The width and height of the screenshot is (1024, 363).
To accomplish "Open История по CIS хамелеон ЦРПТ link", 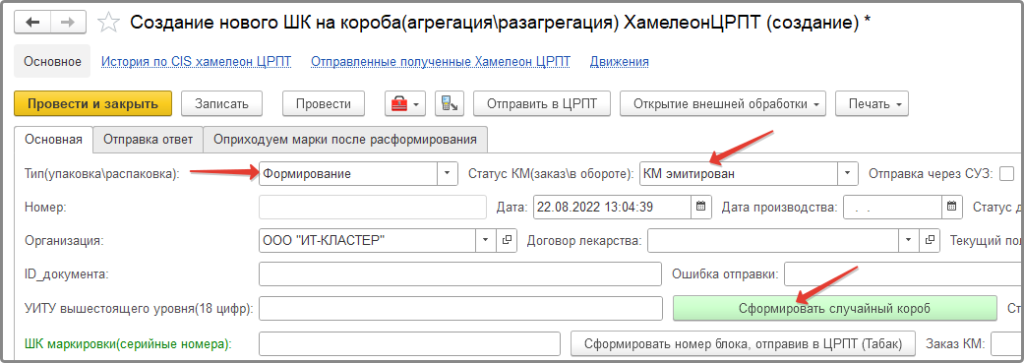I will tap(196, 61).
